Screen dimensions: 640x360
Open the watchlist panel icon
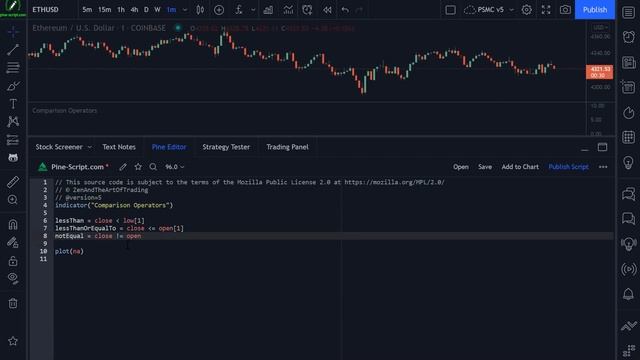(x=629, y=13)
